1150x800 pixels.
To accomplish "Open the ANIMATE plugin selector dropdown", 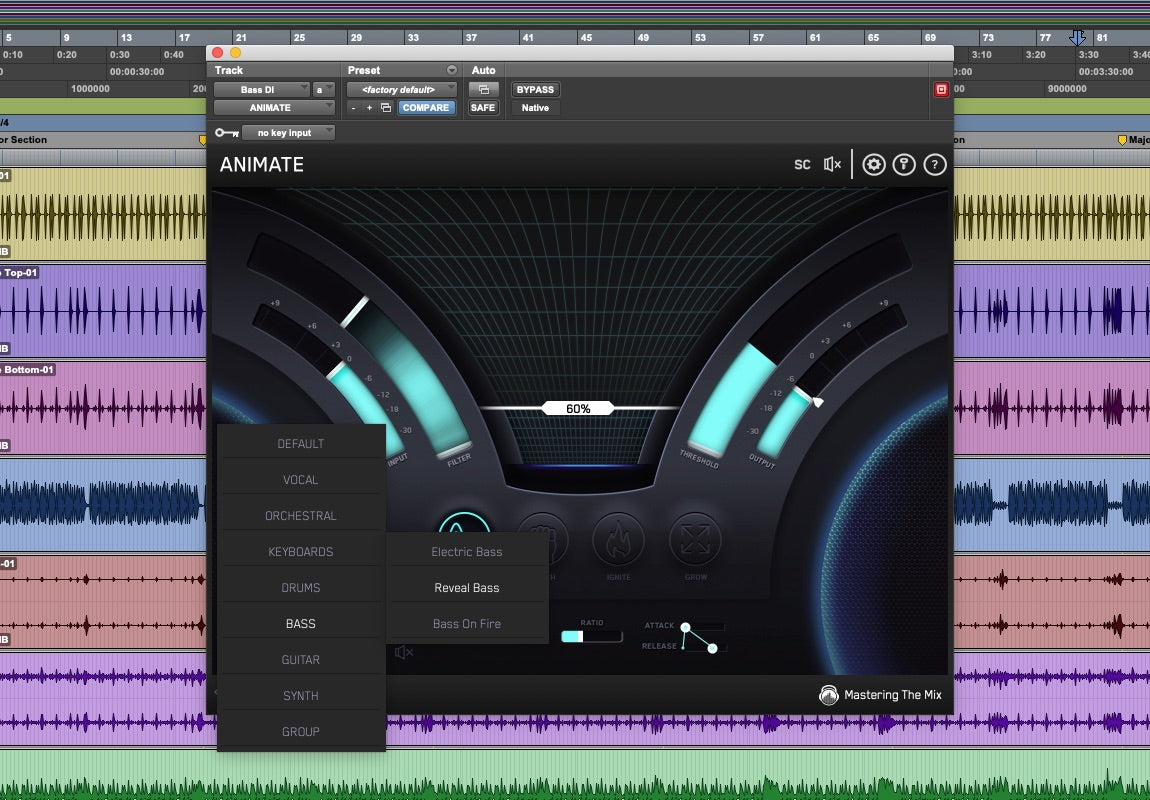I will [274, 108].
